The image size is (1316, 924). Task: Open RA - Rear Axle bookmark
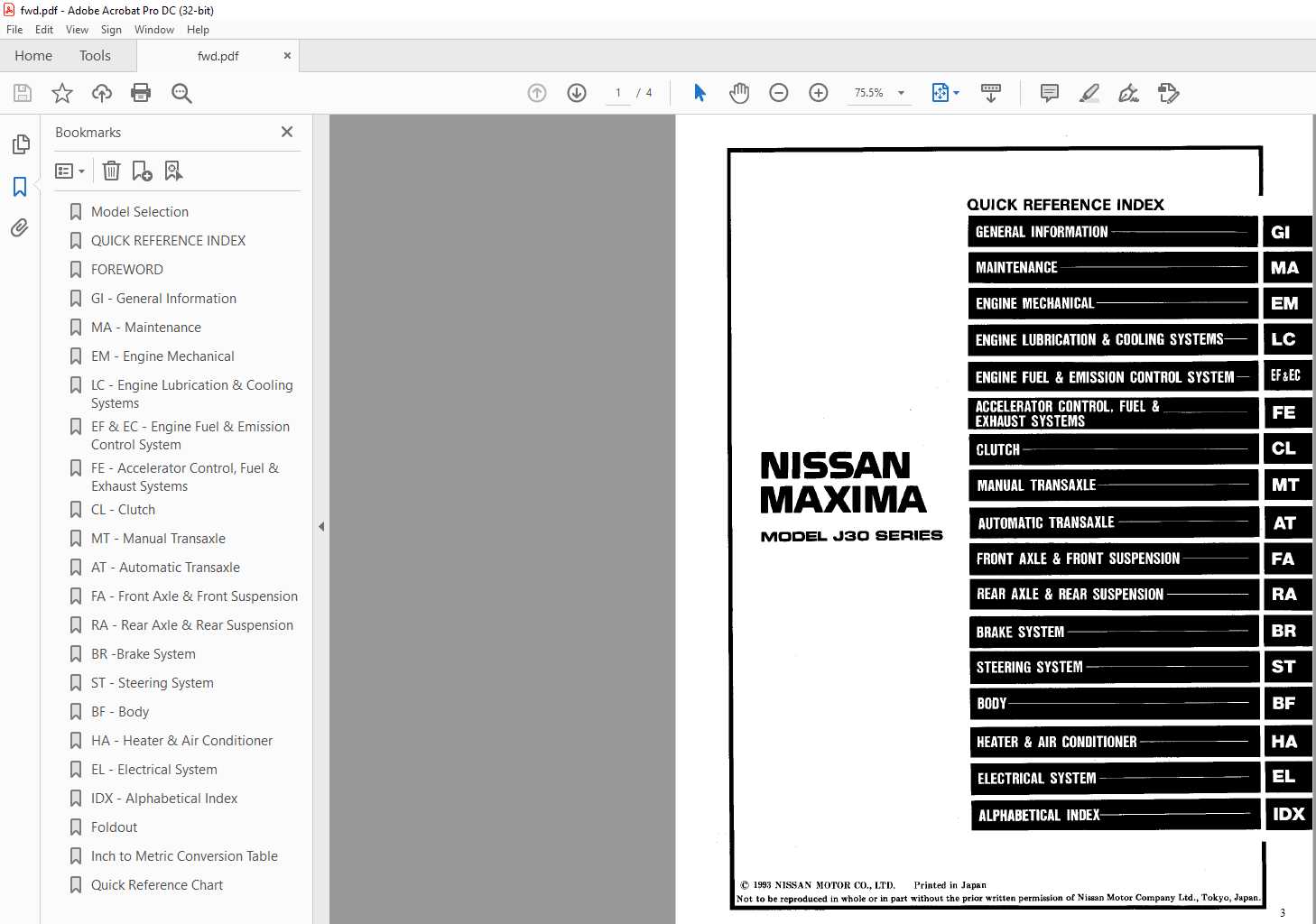[192, 625]
